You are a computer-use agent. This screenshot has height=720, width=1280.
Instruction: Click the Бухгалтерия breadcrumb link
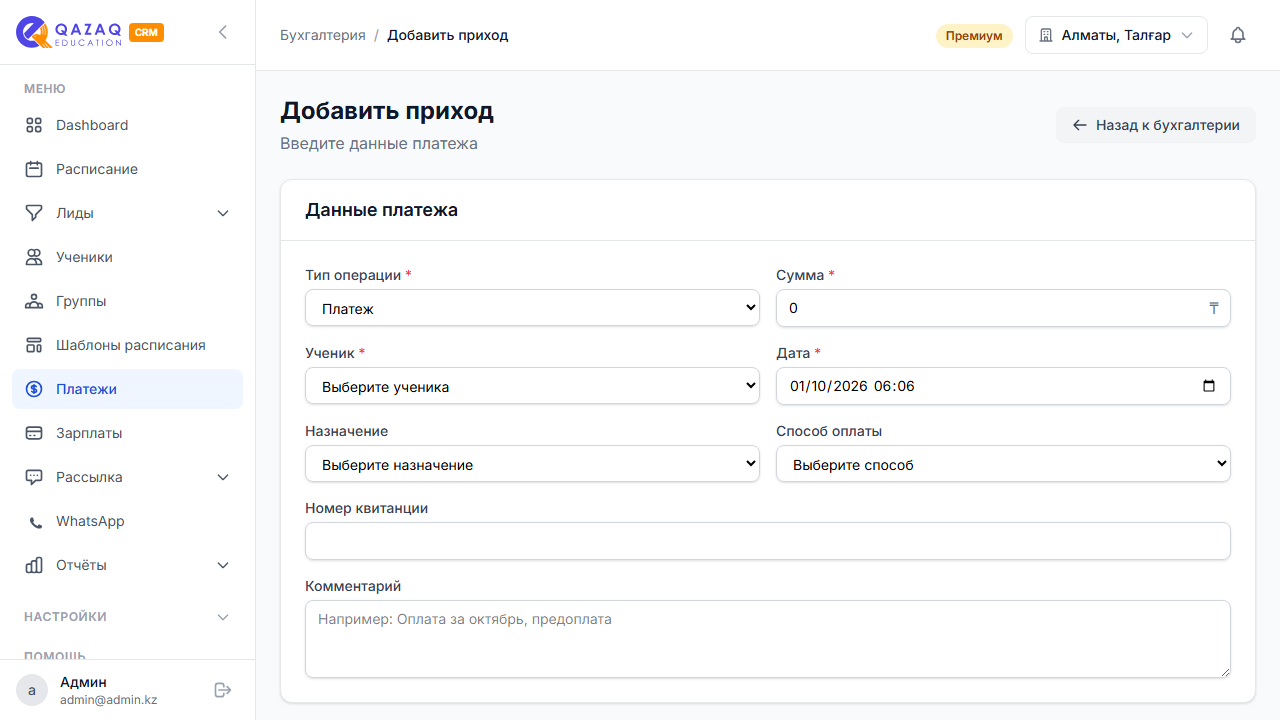click(x=323, y=35)
